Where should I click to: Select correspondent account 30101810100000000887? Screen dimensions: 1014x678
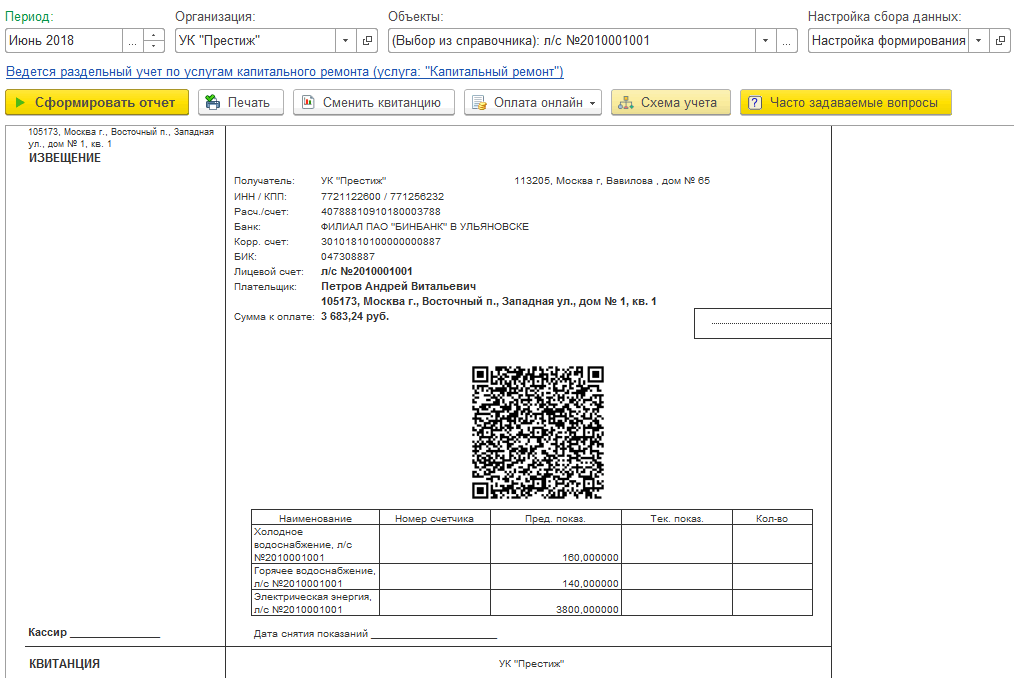[x=381, y=241]
